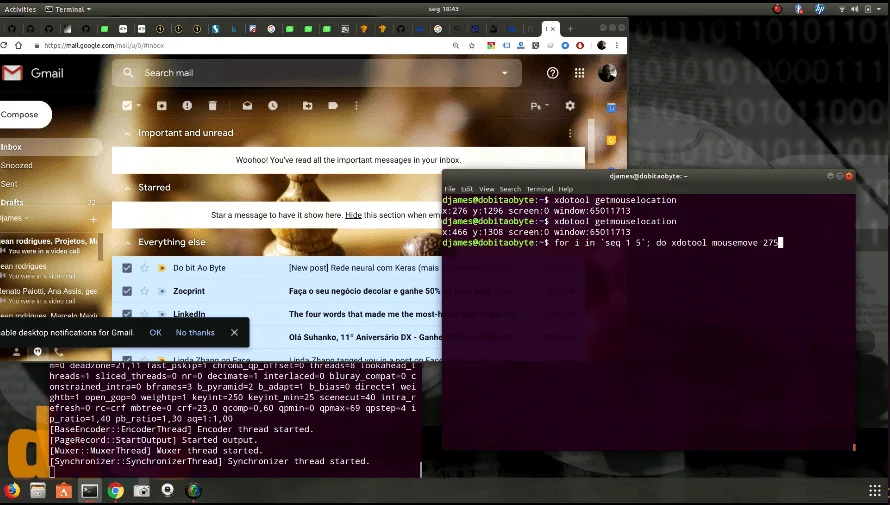
Task: Start new hangouts conversation plus
Action: [x=94, y=219]
